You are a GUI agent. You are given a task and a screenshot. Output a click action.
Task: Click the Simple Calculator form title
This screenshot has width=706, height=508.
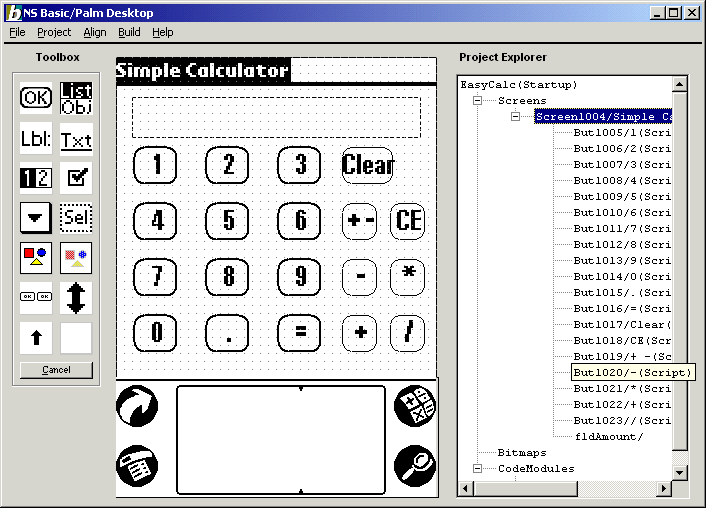point(203,70)
